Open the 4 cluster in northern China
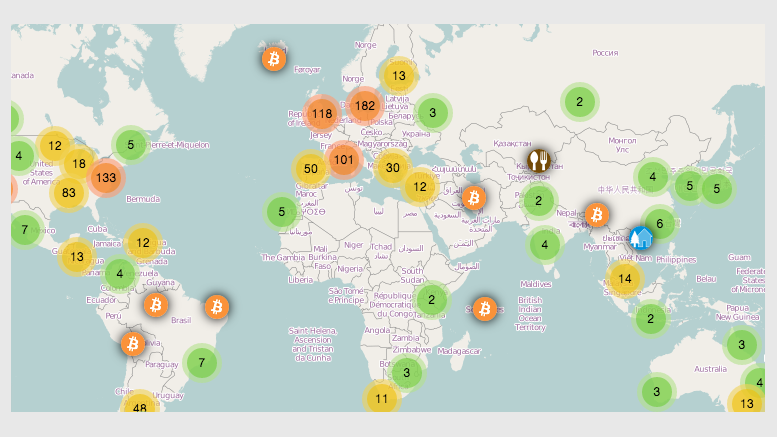This screenshot has height=437, width=777. coord(653,176)
